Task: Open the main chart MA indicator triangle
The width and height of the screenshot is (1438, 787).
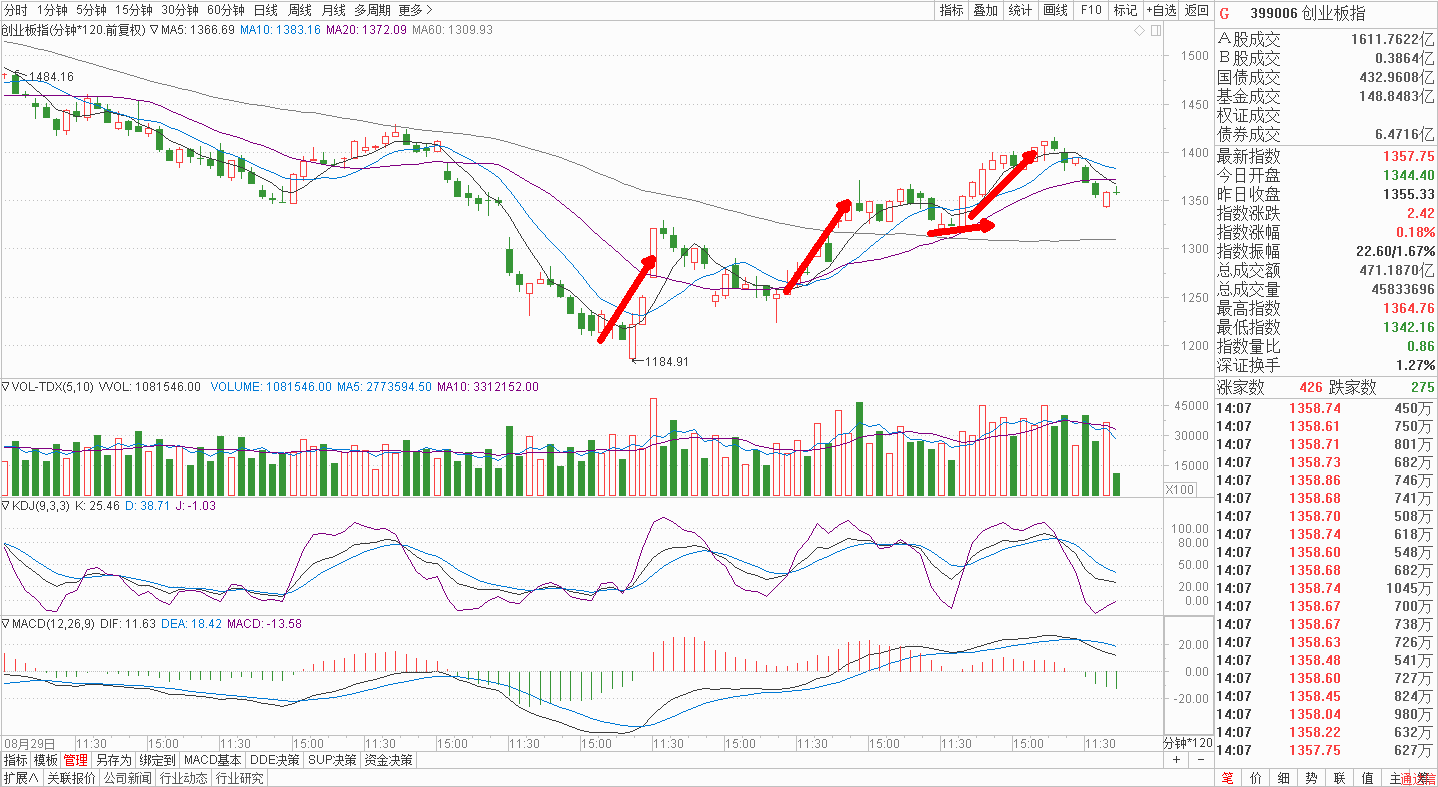Action: click(x=155, y=30)
